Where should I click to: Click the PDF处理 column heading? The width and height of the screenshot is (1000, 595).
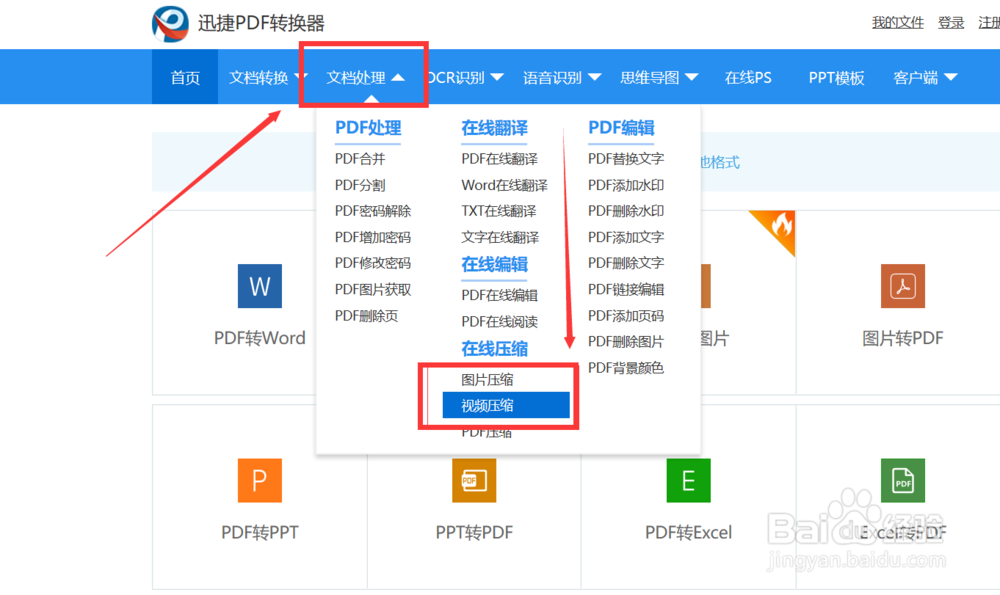pyautogui.click(x=368, y=128)
